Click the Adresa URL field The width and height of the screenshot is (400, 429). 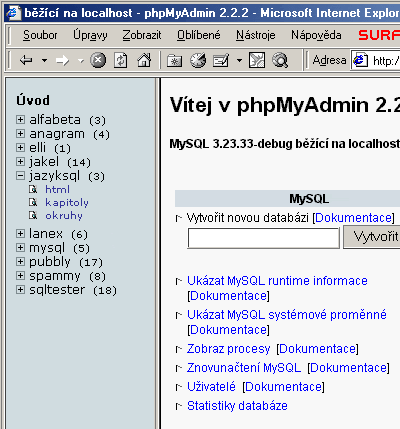point(375,60)
